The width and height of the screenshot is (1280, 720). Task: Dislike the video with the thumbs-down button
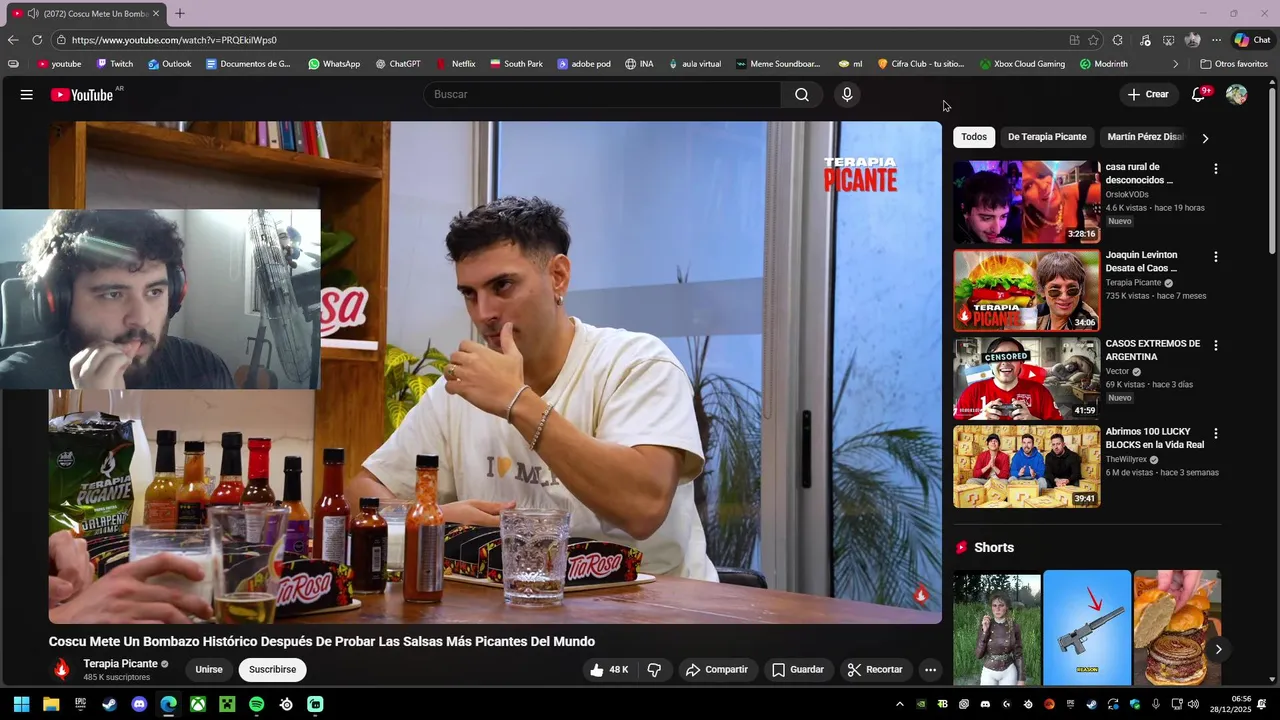click(x=654, y=670)
